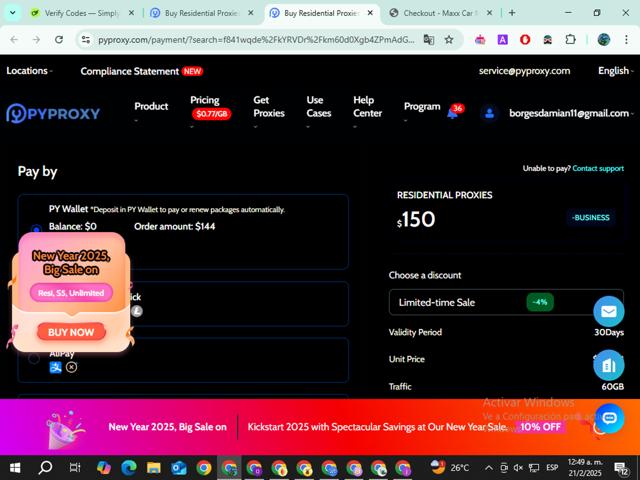Bookmark this page with the star icon

(449, 40)
